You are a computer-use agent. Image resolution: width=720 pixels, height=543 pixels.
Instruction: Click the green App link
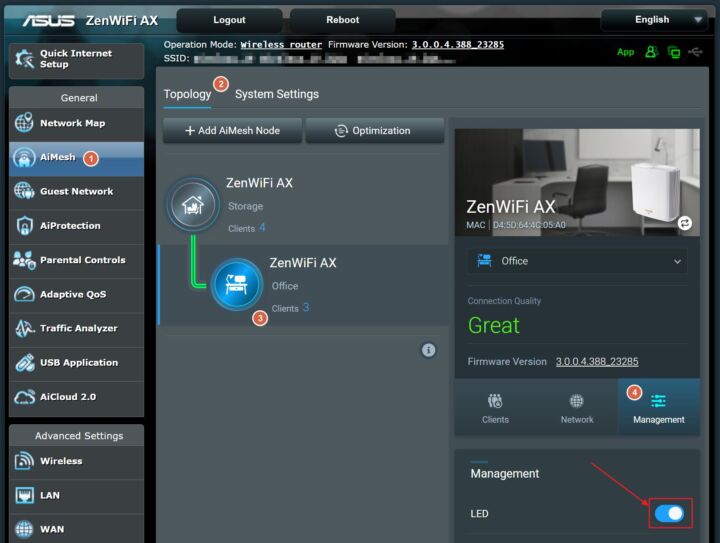point(625,52)
